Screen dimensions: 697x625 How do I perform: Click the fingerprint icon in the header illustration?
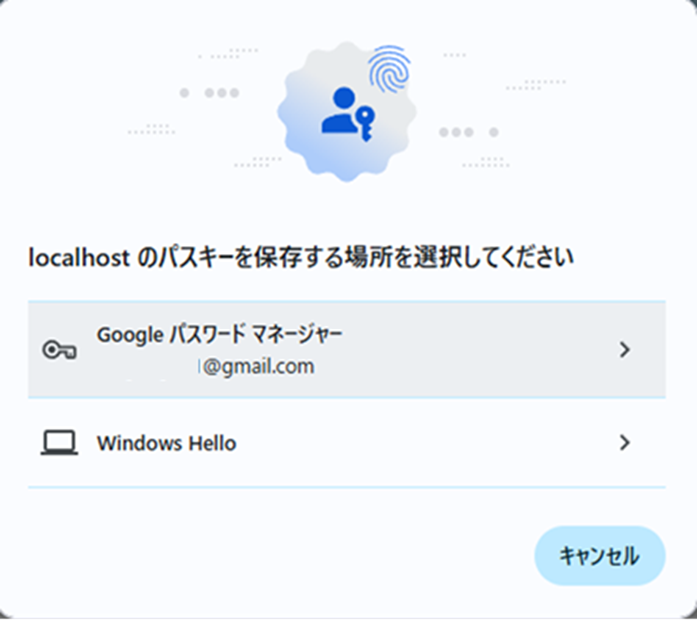[389, 69]
